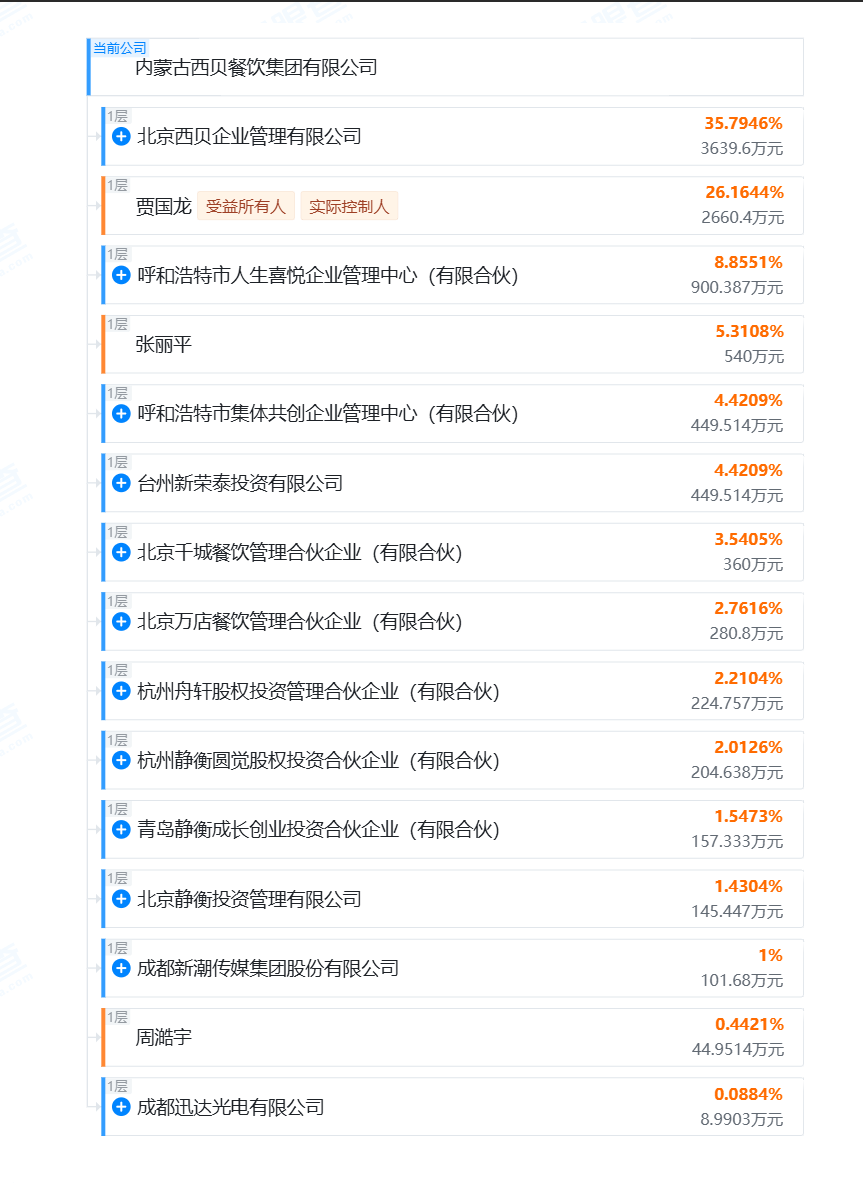Screen dimensions: 863x1183
Task: Expand 呼和浩特市人生喜悦企业管理中心 shareholder node
Action: [x=121, y=275]
